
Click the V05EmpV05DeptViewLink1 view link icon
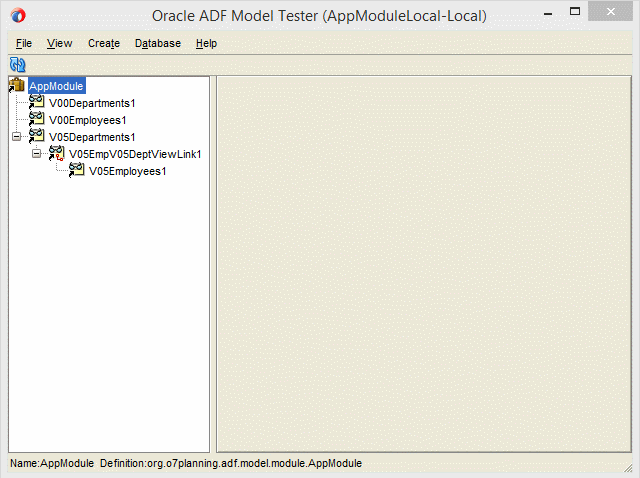pos(56,153)
